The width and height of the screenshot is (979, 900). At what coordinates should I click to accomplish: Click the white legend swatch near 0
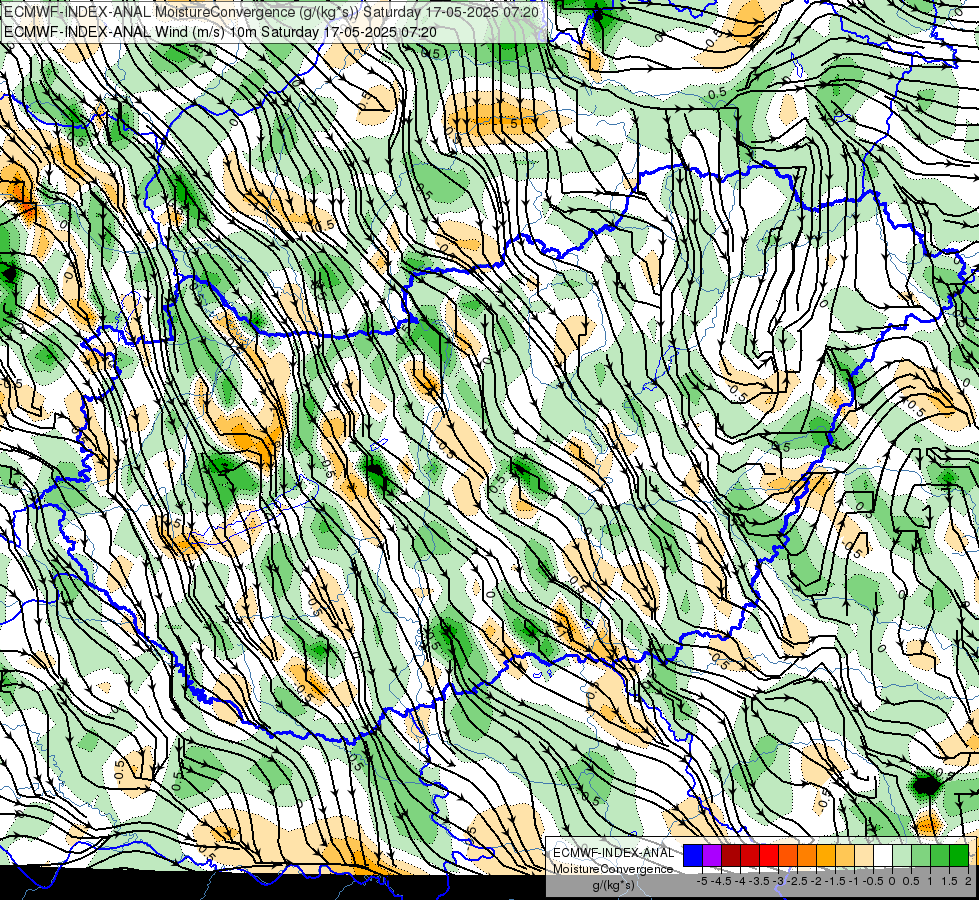pyautogui.click(x=883, y=856)
